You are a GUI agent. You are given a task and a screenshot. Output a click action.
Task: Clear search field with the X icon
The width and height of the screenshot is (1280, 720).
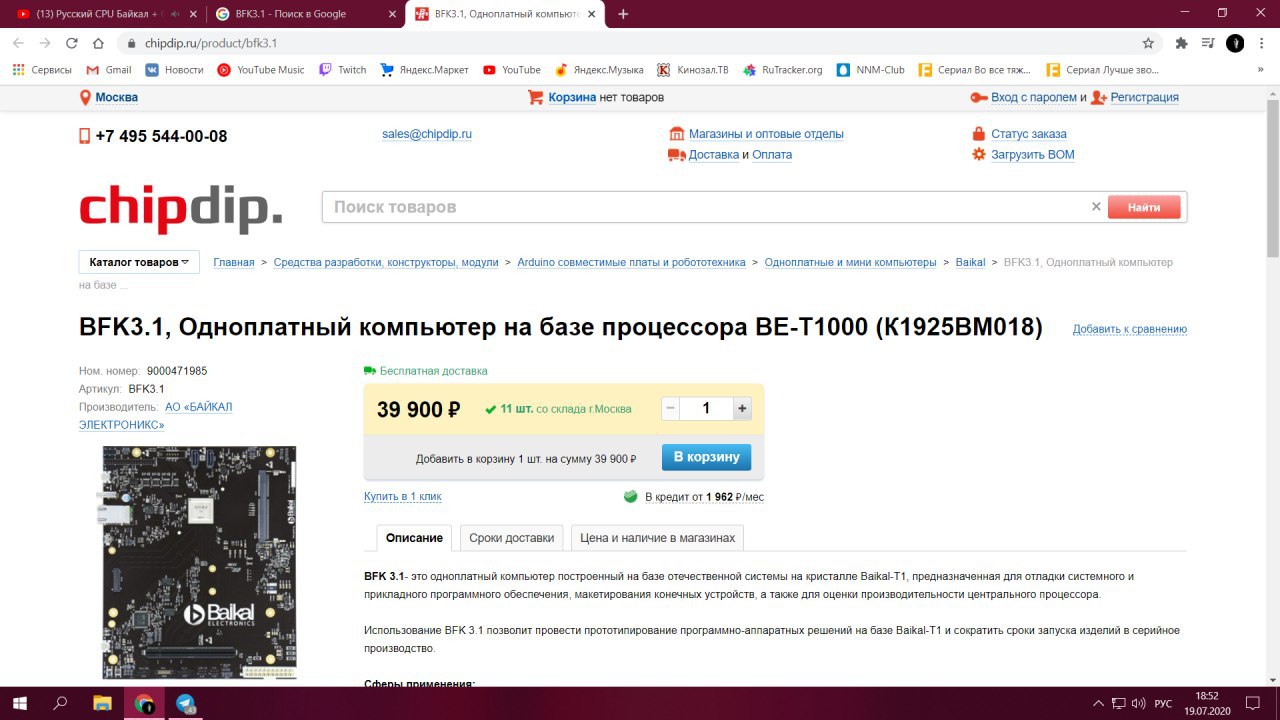pos(1096,207)
